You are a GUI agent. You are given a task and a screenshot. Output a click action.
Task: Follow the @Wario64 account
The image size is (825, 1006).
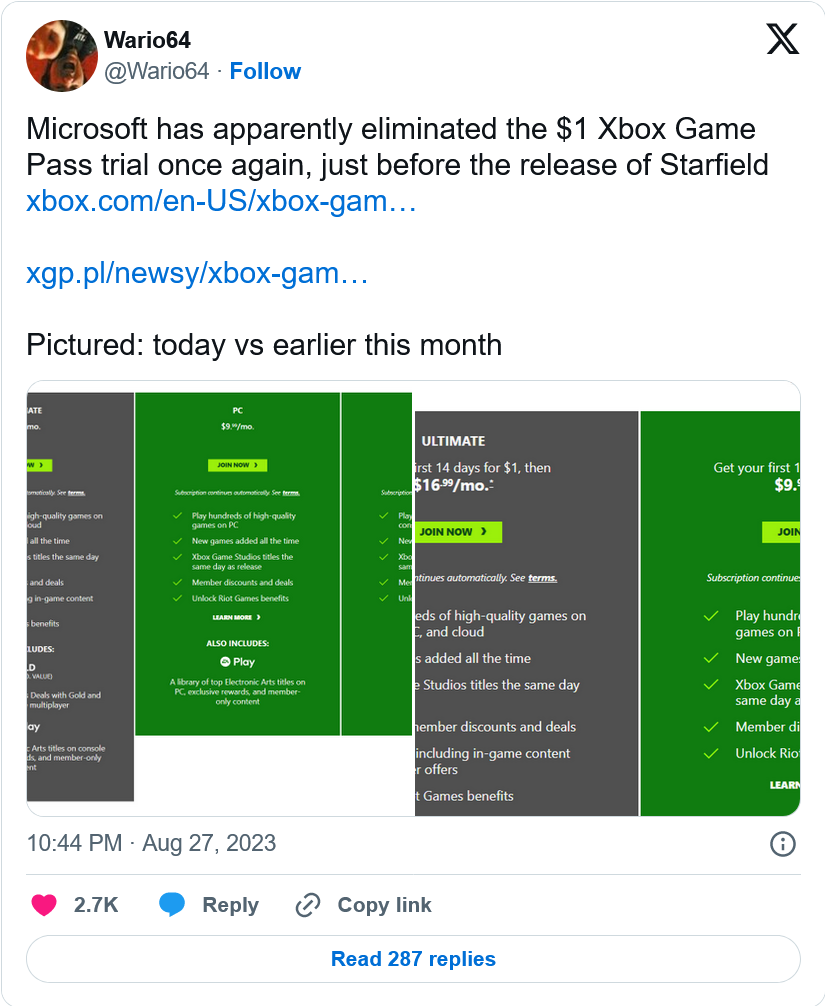tap(265, 71)
